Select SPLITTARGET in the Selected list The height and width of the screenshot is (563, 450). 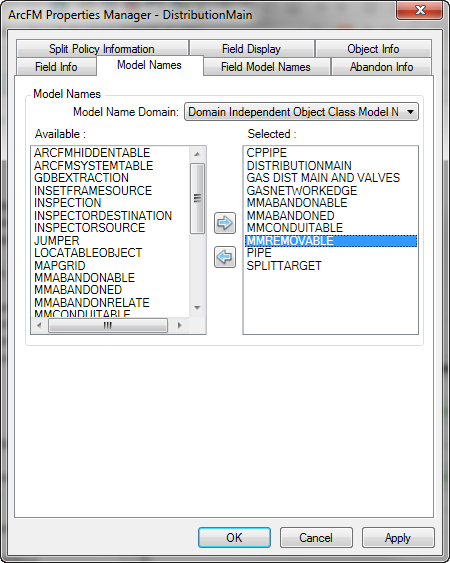(284, 265)
